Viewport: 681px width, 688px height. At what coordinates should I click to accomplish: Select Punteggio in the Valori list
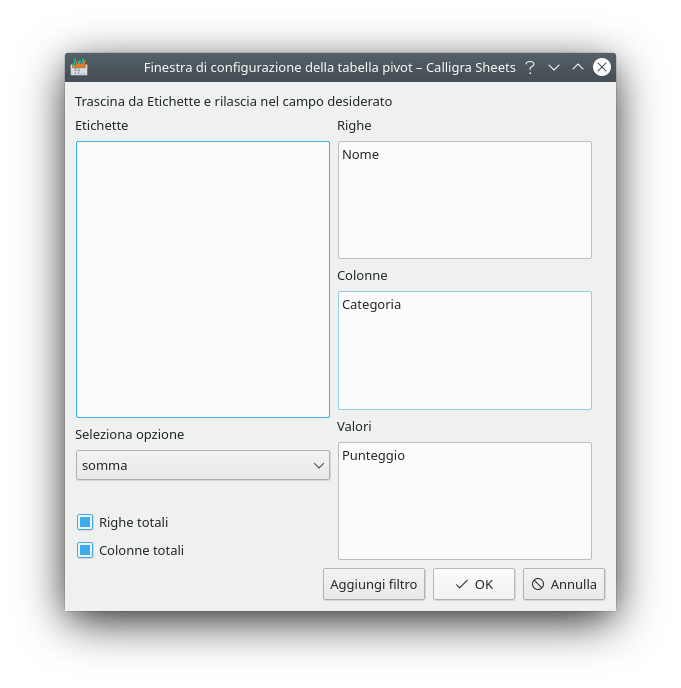coord(373,456)
